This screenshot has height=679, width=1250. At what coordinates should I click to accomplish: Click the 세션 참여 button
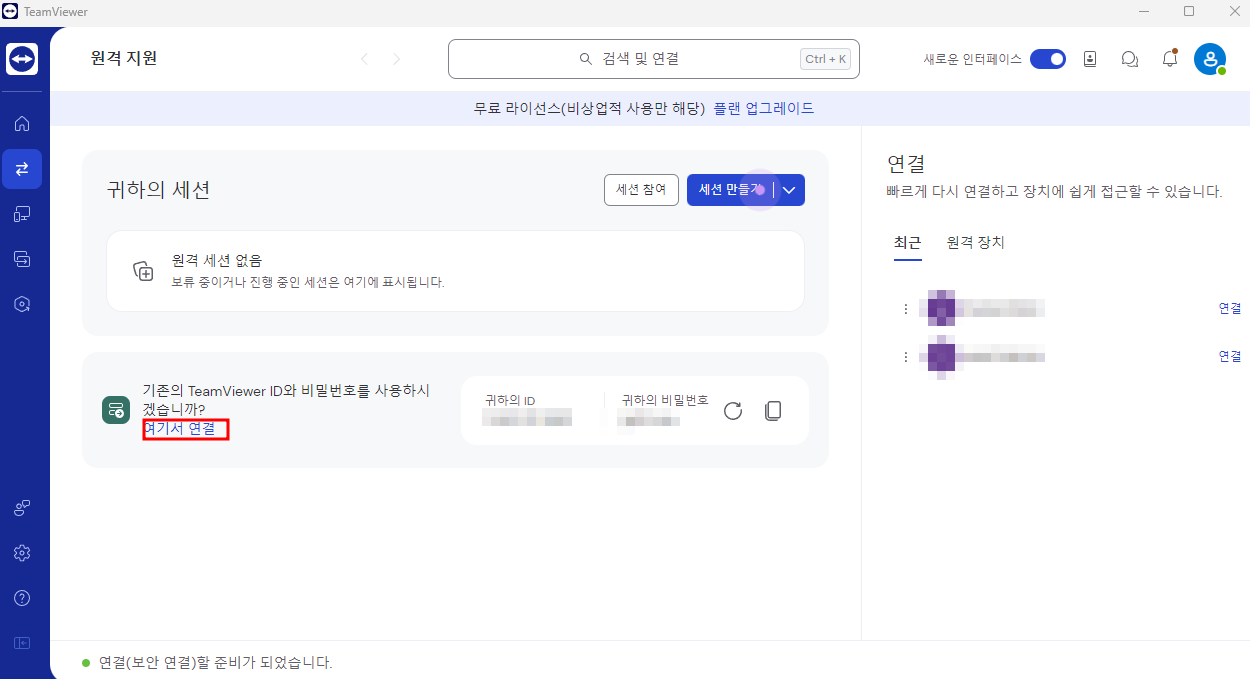[x=641, y=190]
